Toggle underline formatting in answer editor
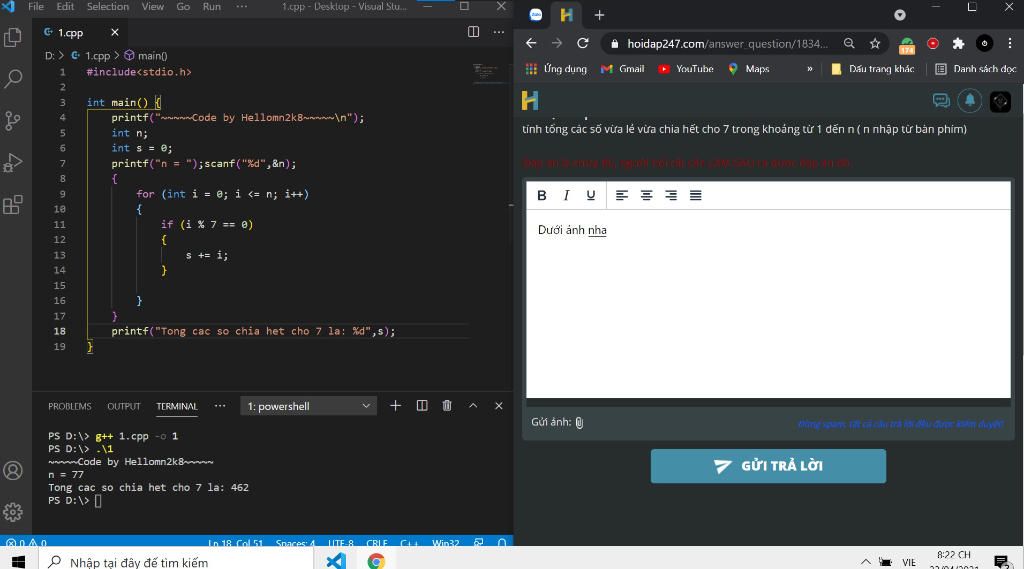The height and width of the screenshot is (569, 1024). point(591,195)
